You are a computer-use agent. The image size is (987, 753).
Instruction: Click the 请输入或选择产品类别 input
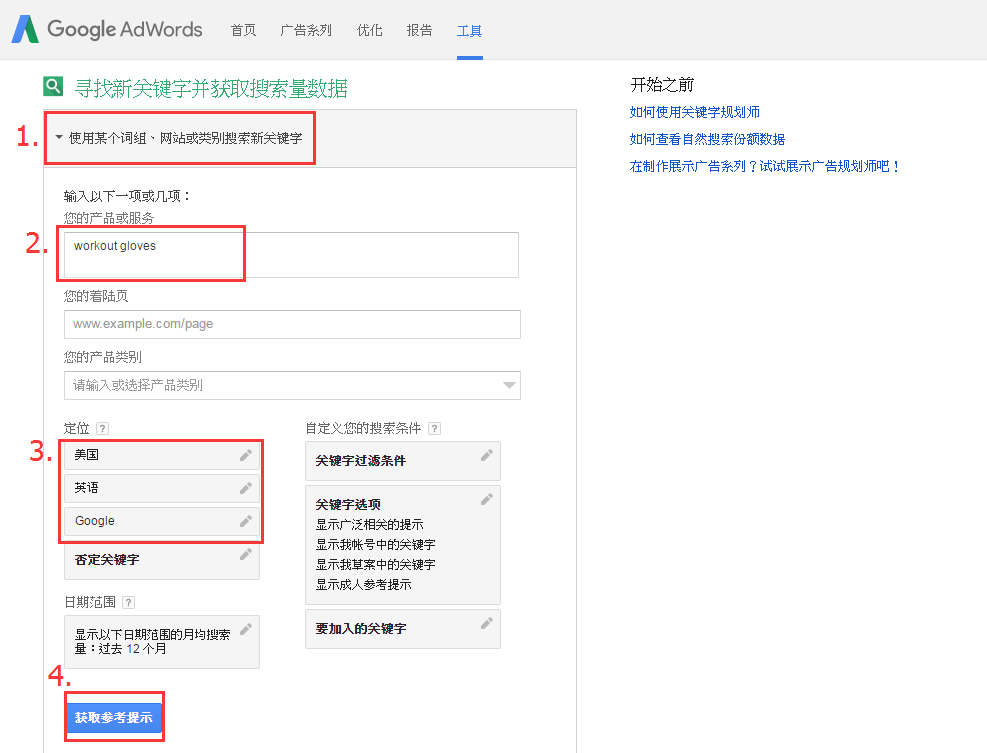click(292, 385)
